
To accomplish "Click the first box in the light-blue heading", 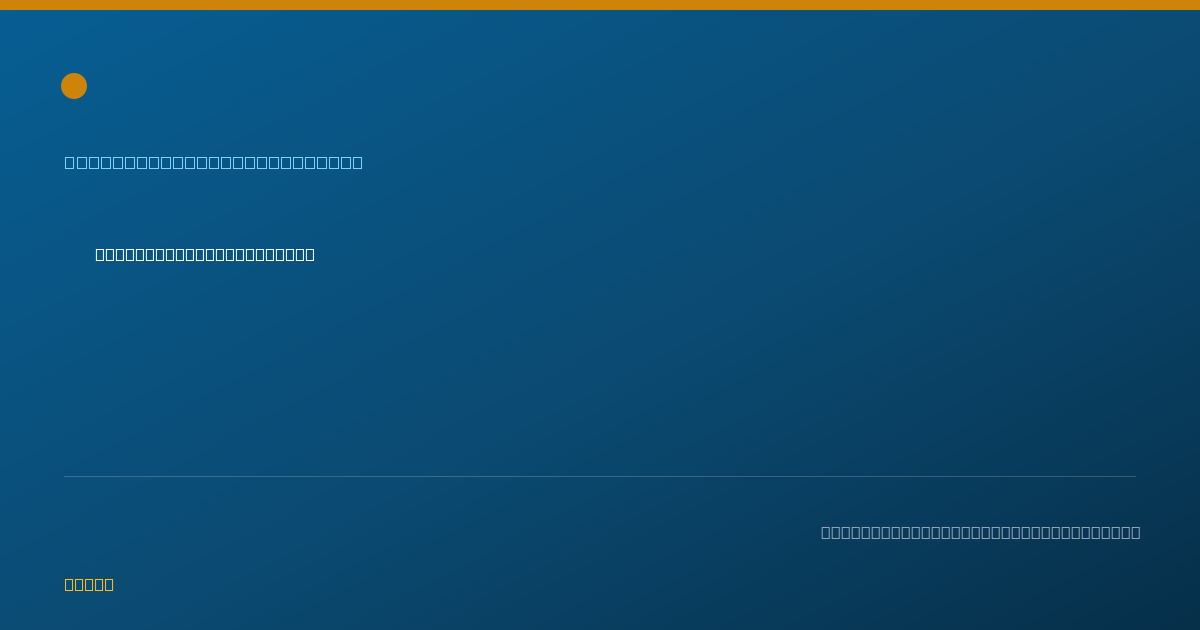I will tap(70, 162).
